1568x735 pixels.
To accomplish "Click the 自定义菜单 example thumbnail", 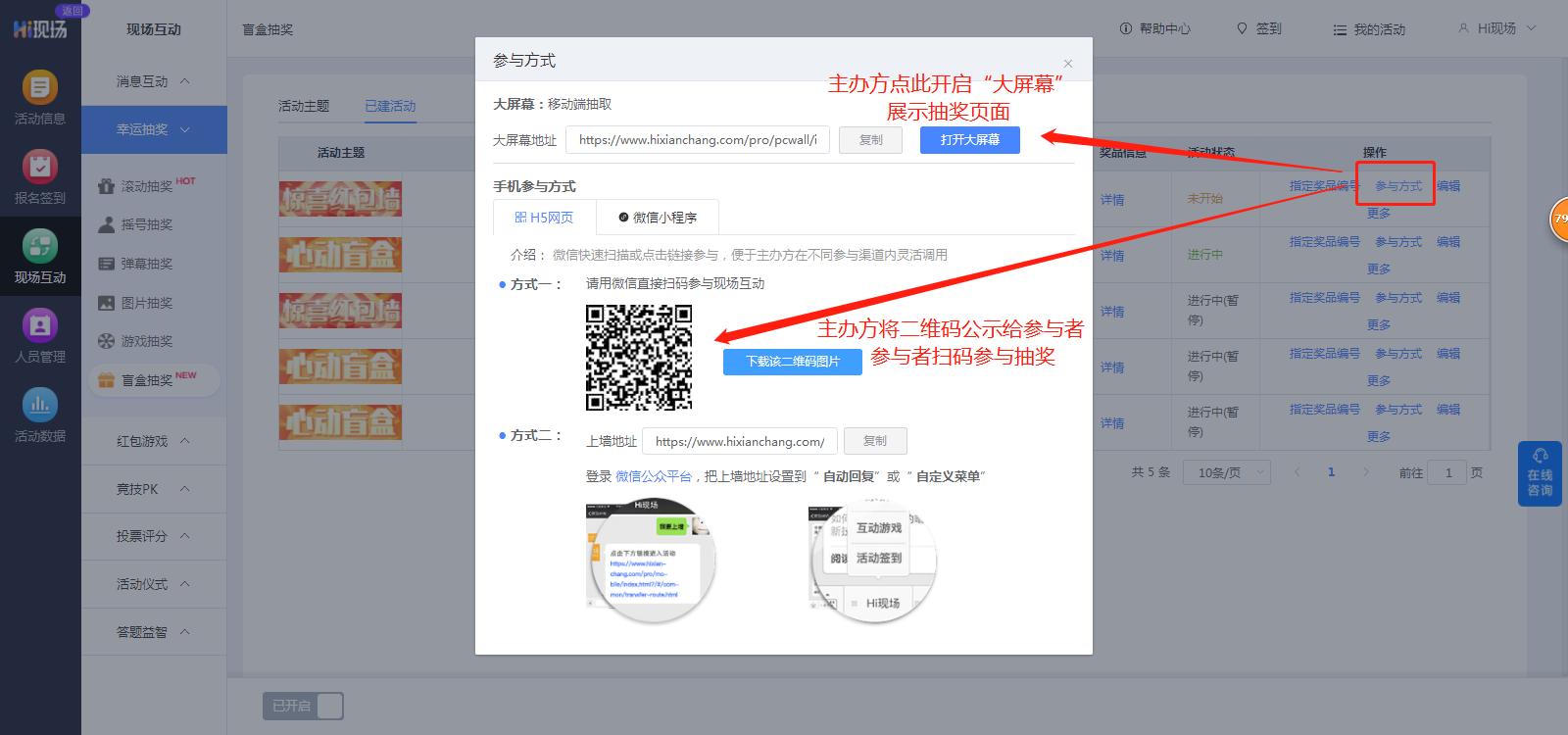I will 872,559.
